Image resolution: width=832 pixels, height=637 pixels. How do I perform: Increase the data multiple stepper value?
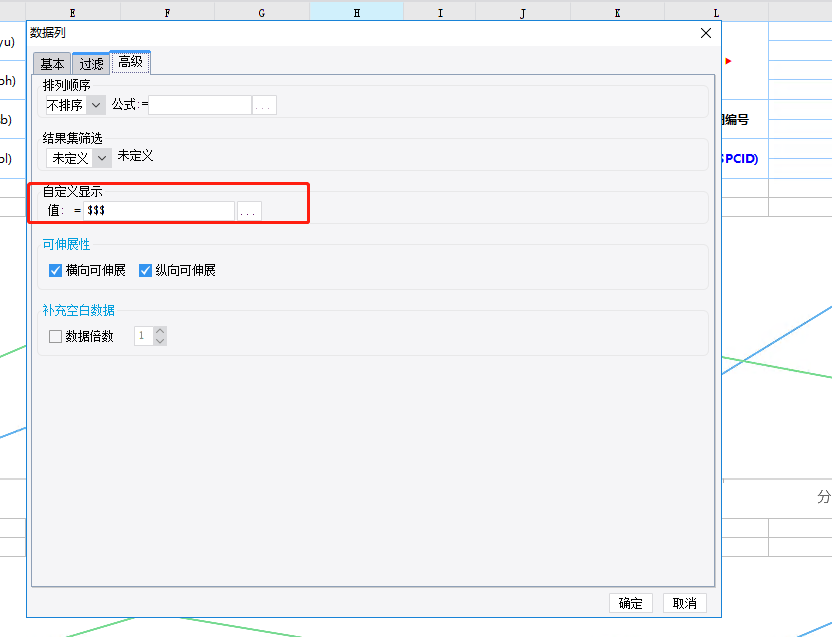(x=160, y=331)
